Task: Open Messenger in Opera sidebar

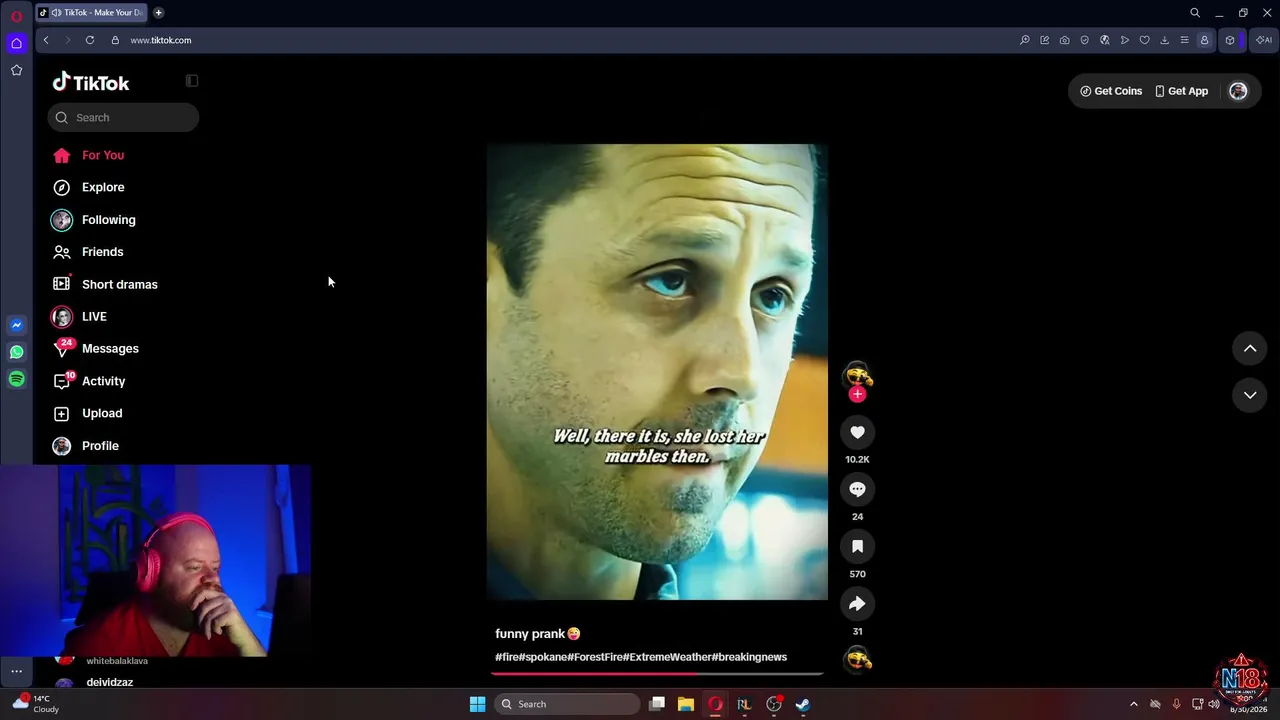Action: point(16,325)
